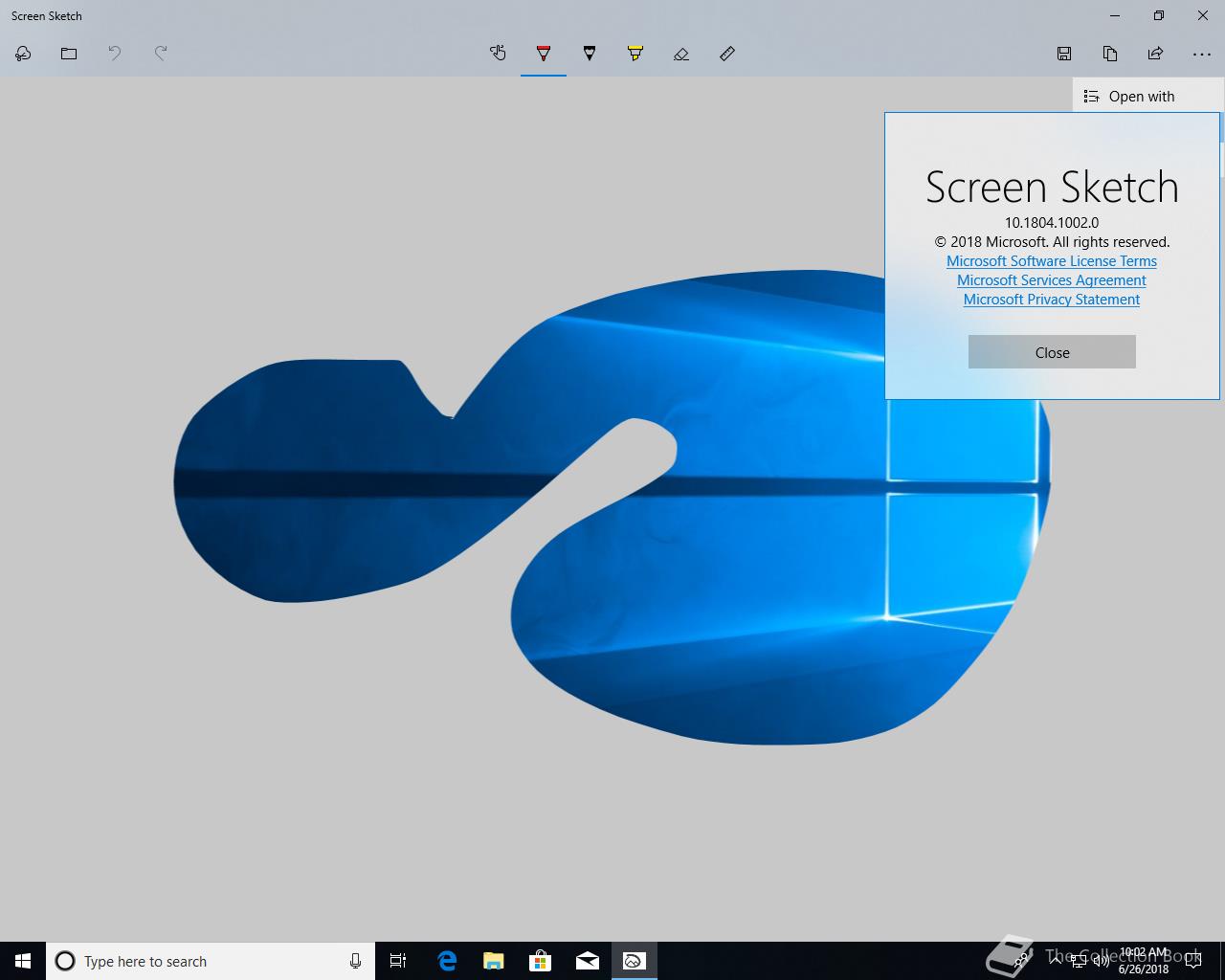Toggle Touch Writing tool

tap(498, 54)
